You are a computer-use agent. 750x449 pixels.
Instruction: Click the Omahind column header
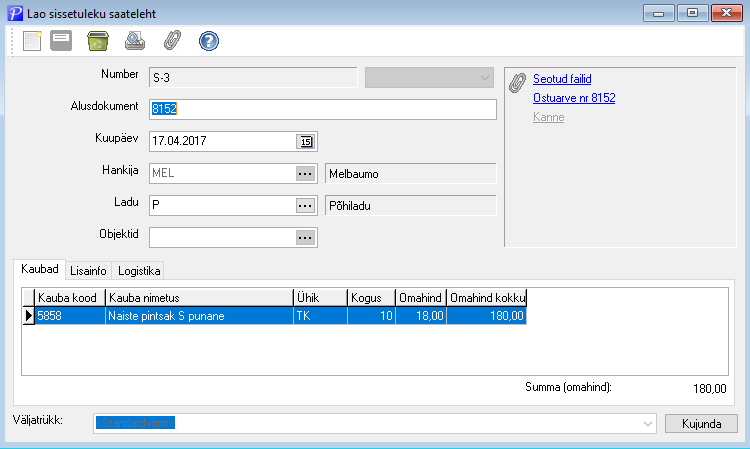tap(421, 298)
